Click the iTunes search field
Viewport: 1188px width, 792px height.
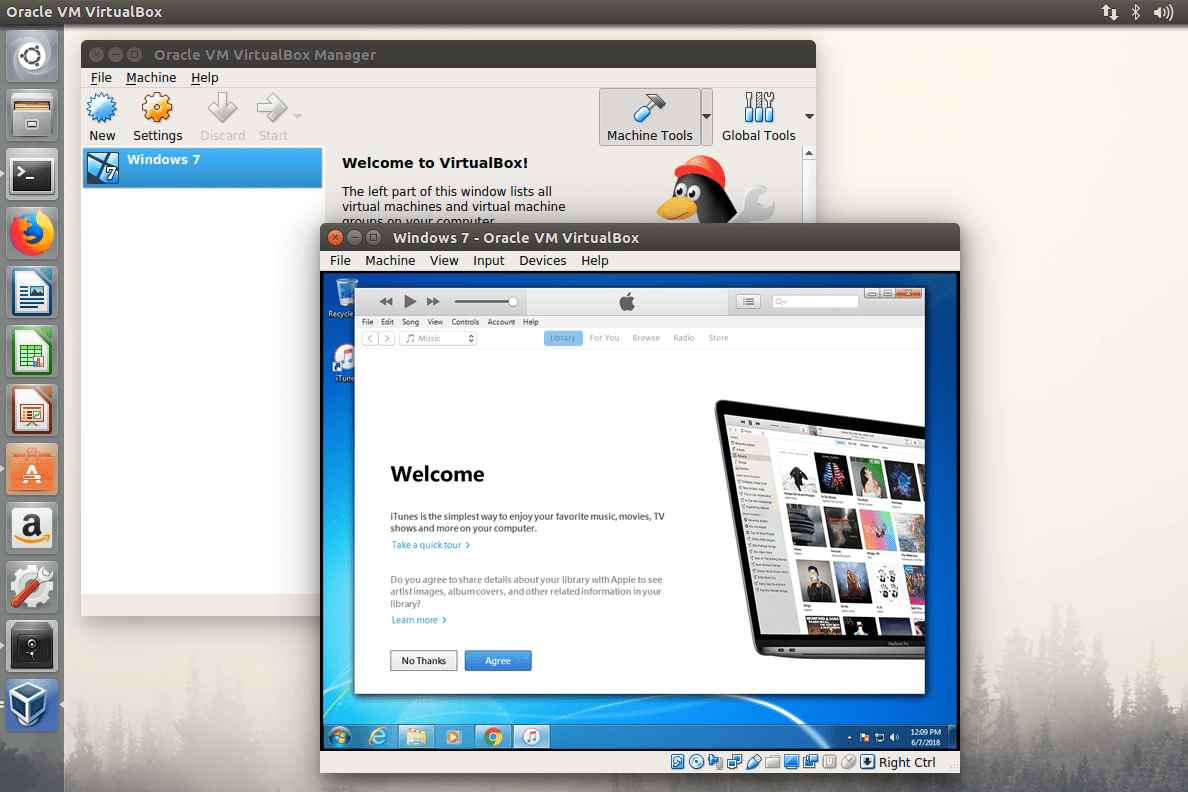click(814, 302)
